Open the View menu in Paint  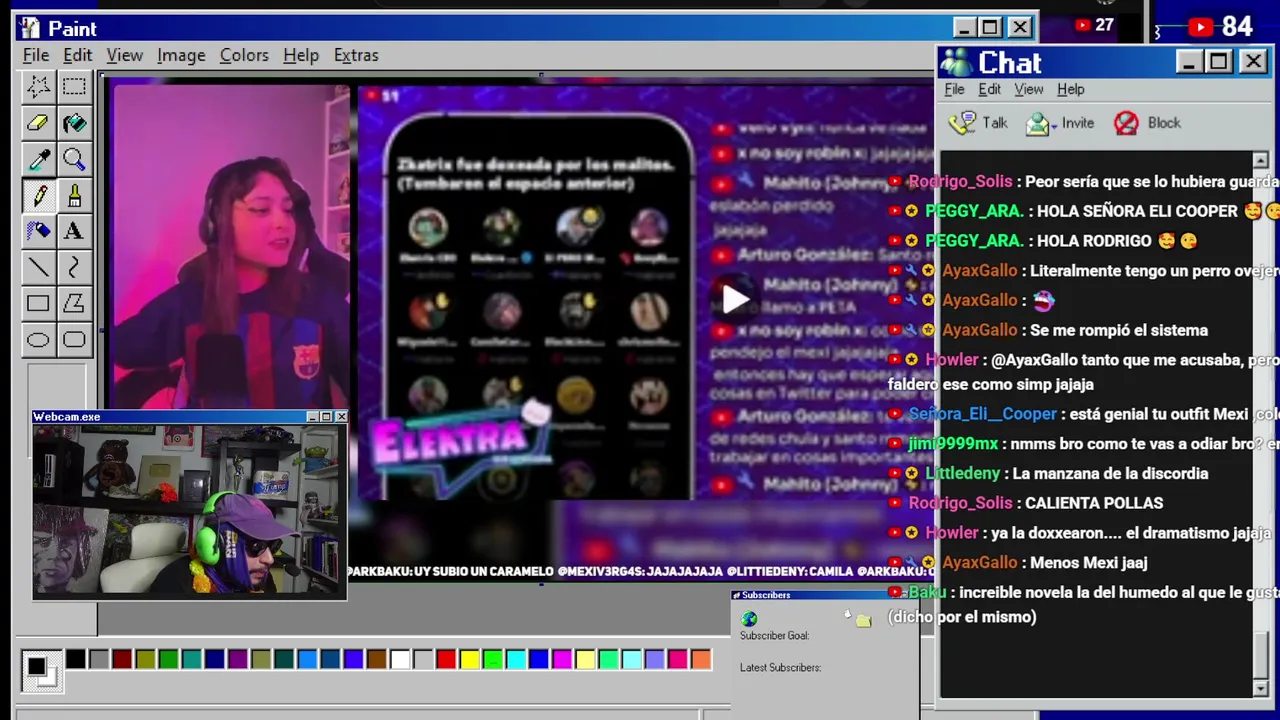click(125, 55)
